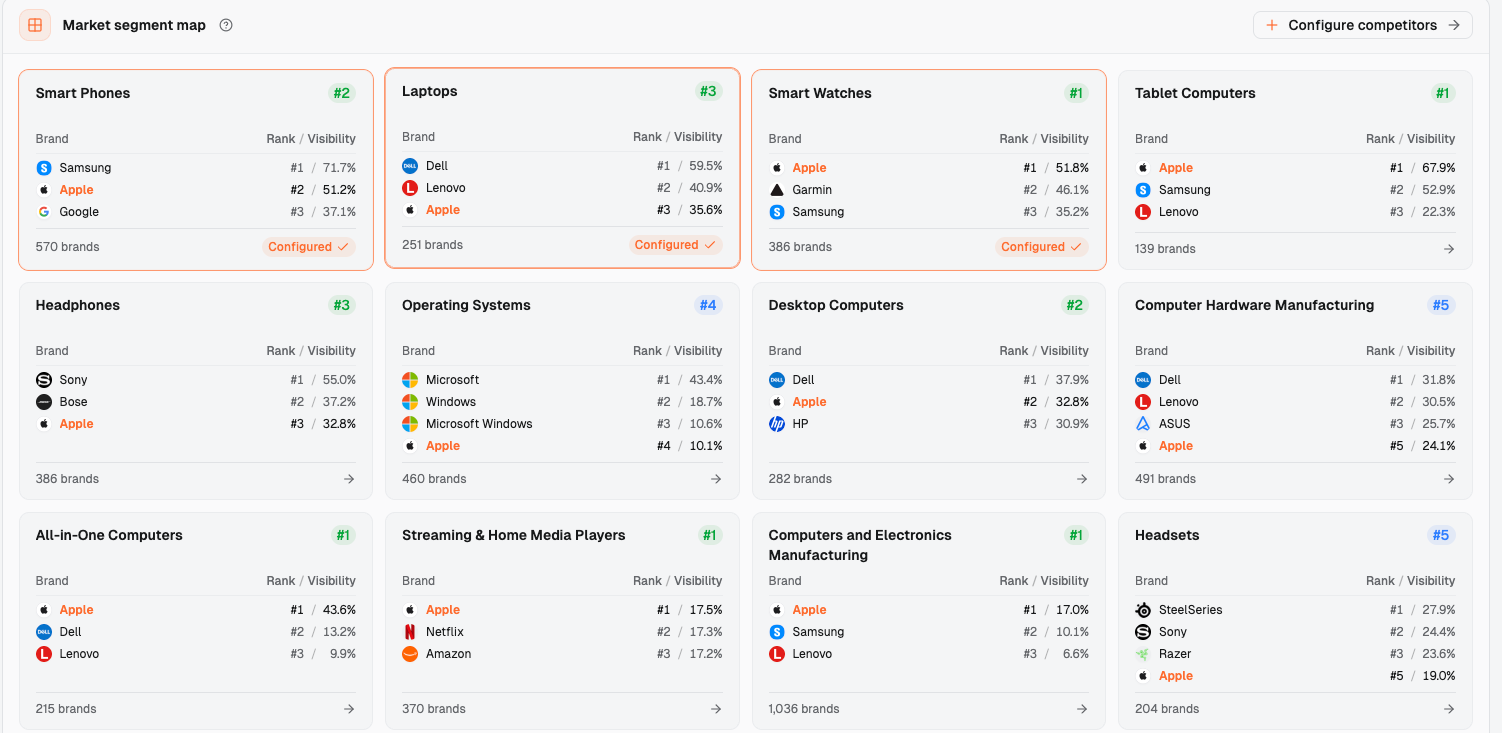Viewport: 1502px width, 733px height.
Task: Click Configured badge in Smart Phones card
Action: tap(309, 247)
